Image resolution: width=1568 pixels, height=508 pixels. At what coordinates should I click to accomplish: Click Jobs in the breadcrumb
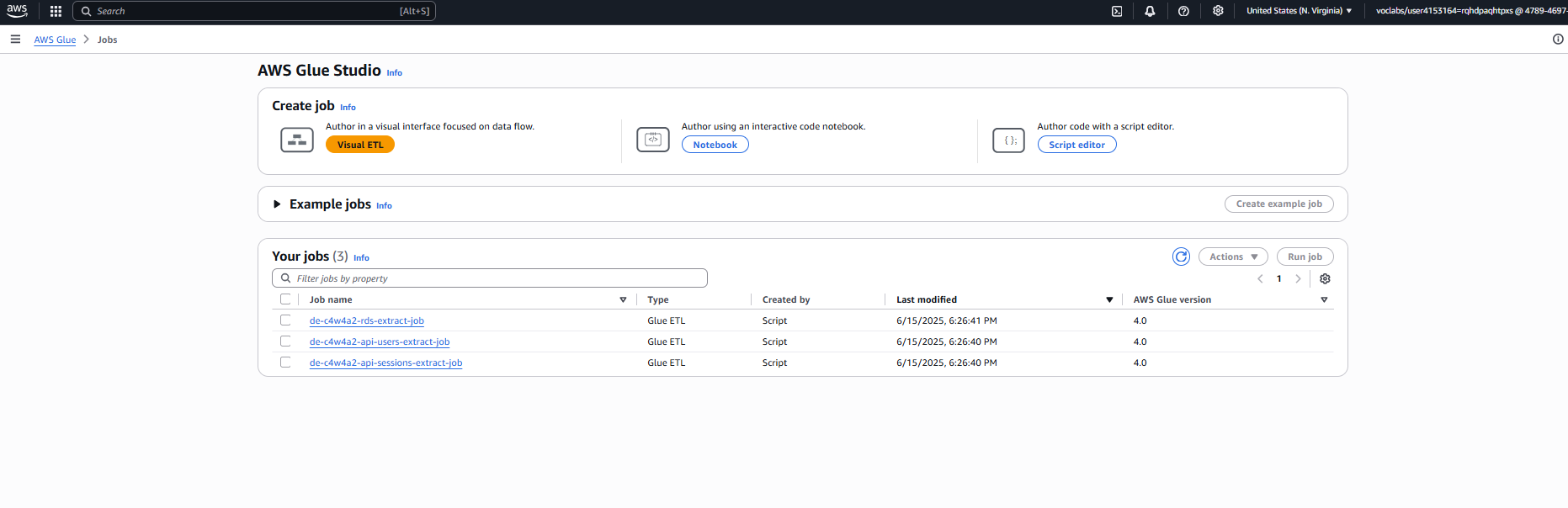[x=108, y=40]
